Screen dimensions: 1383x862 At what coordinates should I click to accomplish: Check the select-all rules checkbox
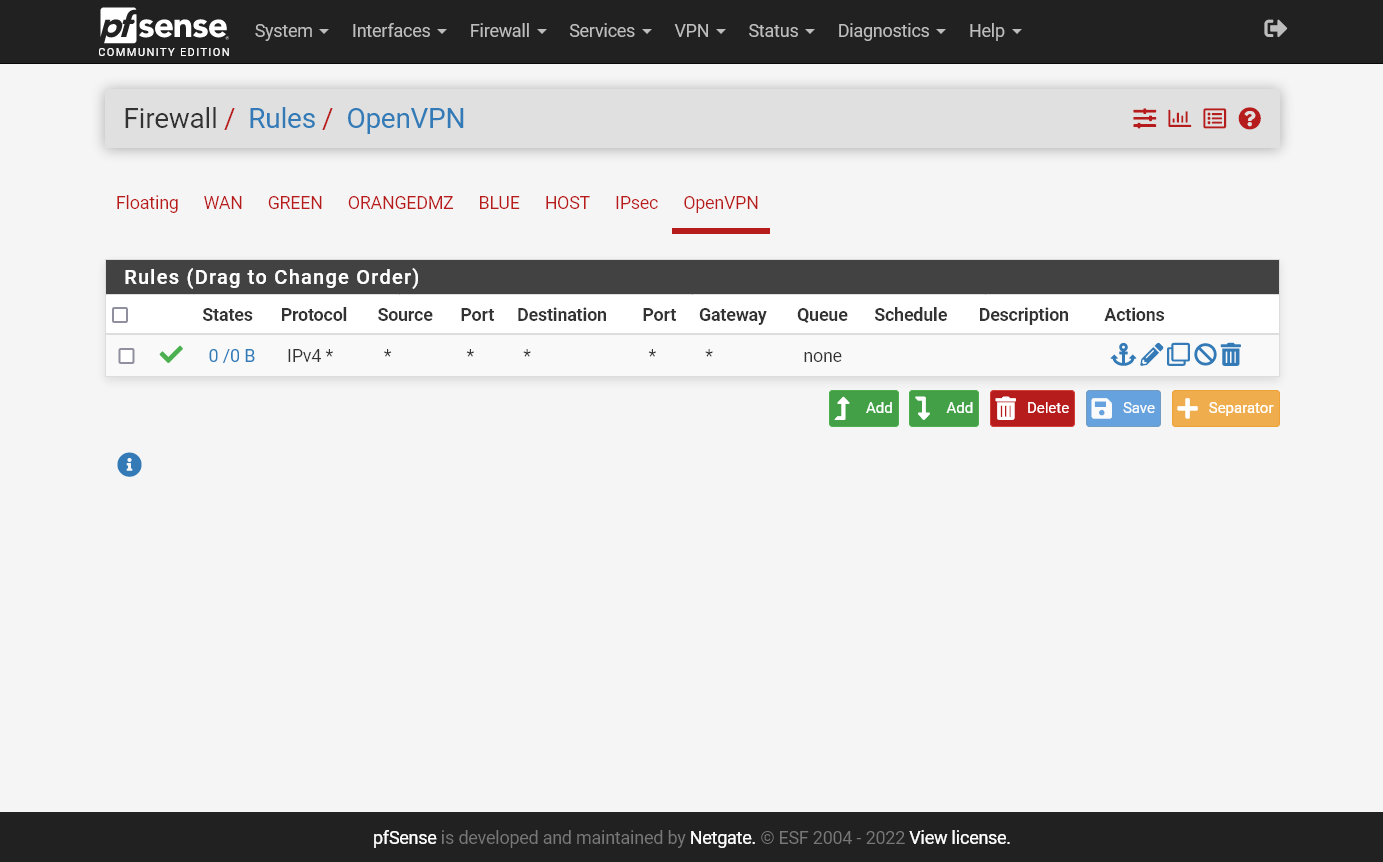120,314
